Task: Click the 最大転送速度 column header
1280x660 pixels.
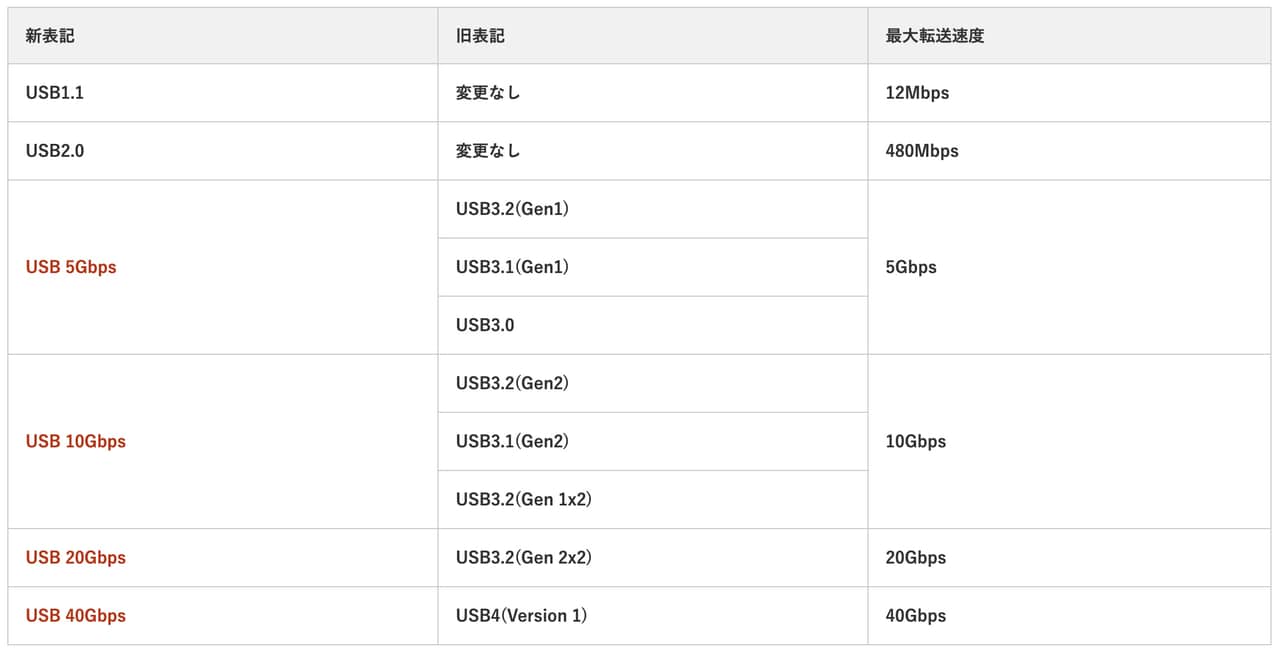Action: coord(935,36)
